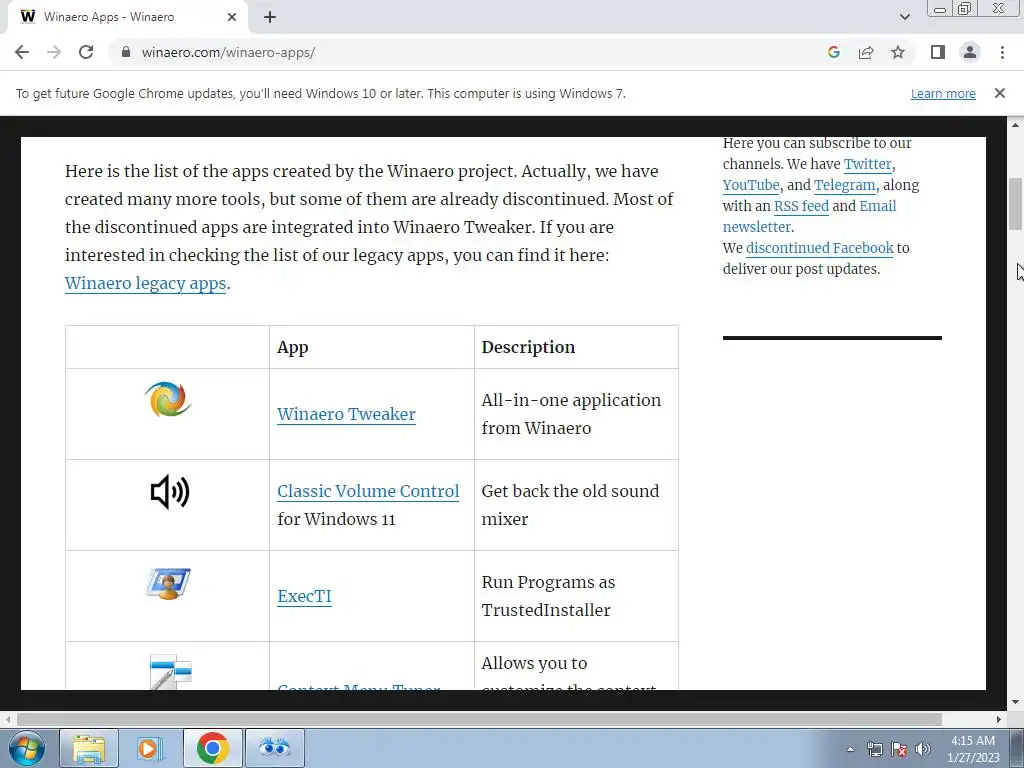Switch to Chrome on the taskbar
This screenshot has height=768, width=1024.
point(212,748)
